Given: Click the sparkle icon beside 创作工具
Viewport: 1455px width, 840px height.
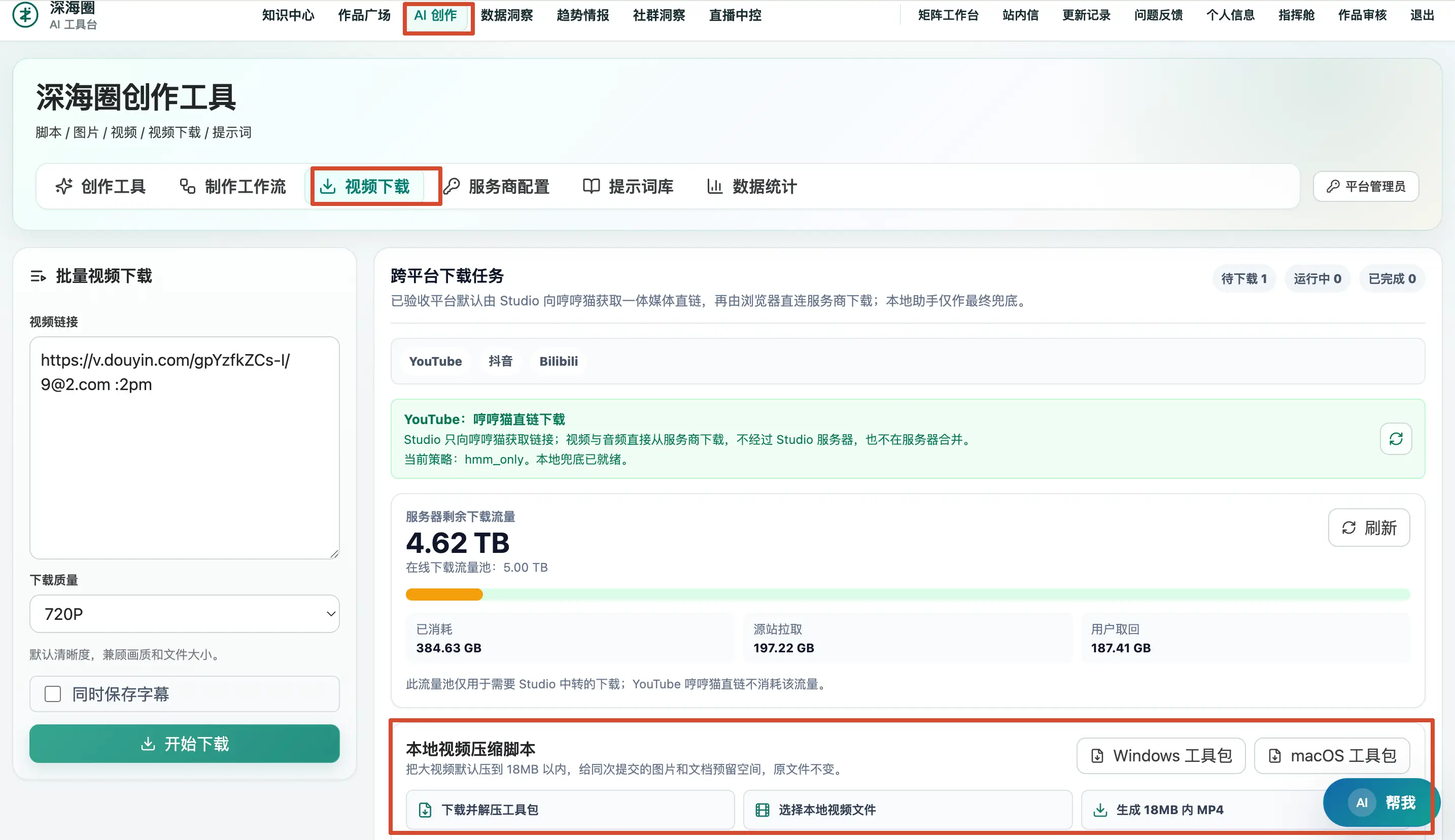Looking at the screenshot, I should (64, 186).
